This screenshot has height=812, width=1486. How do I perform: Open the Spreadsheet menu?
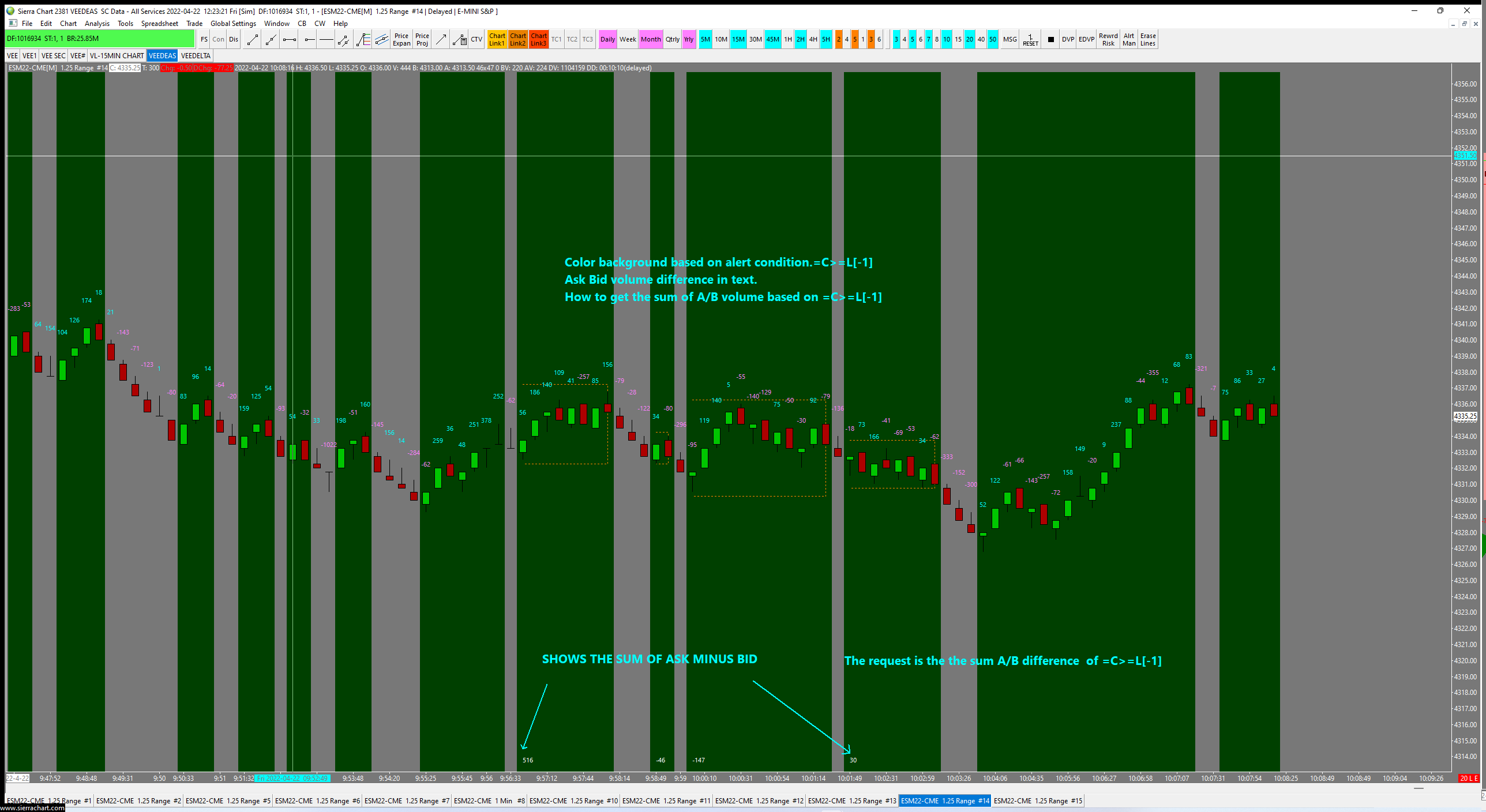tap(159, 24)
